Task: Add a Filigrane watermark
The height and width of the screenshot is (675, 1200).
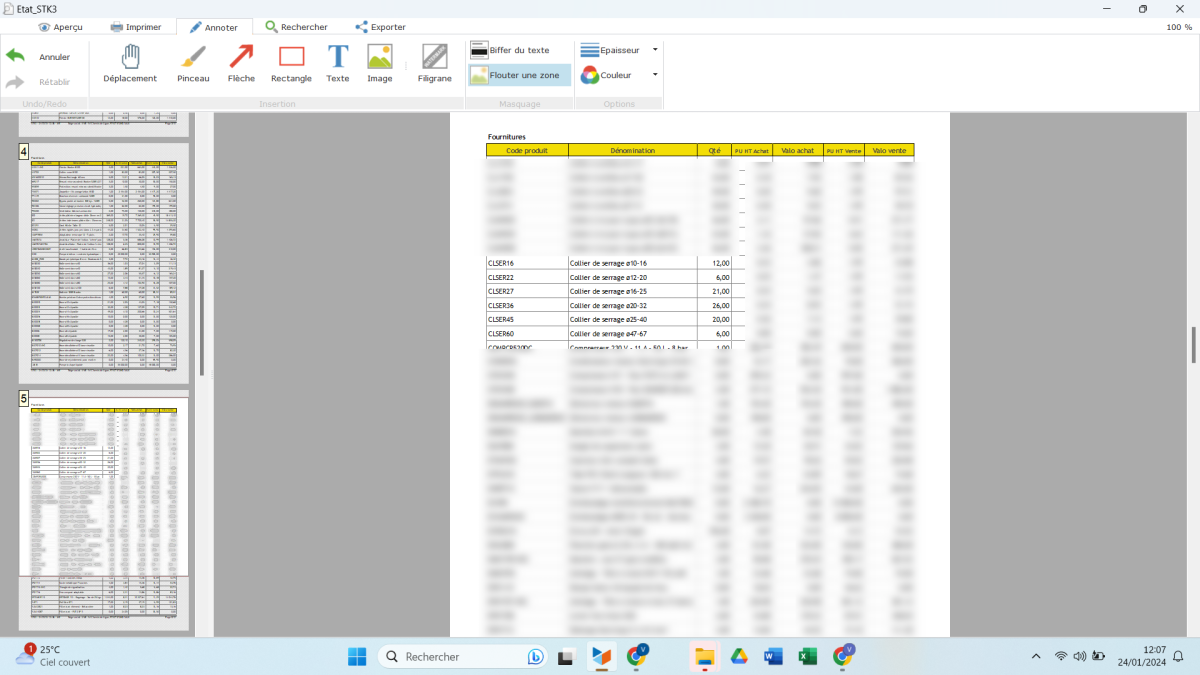Action: click(x=434, y=62)
